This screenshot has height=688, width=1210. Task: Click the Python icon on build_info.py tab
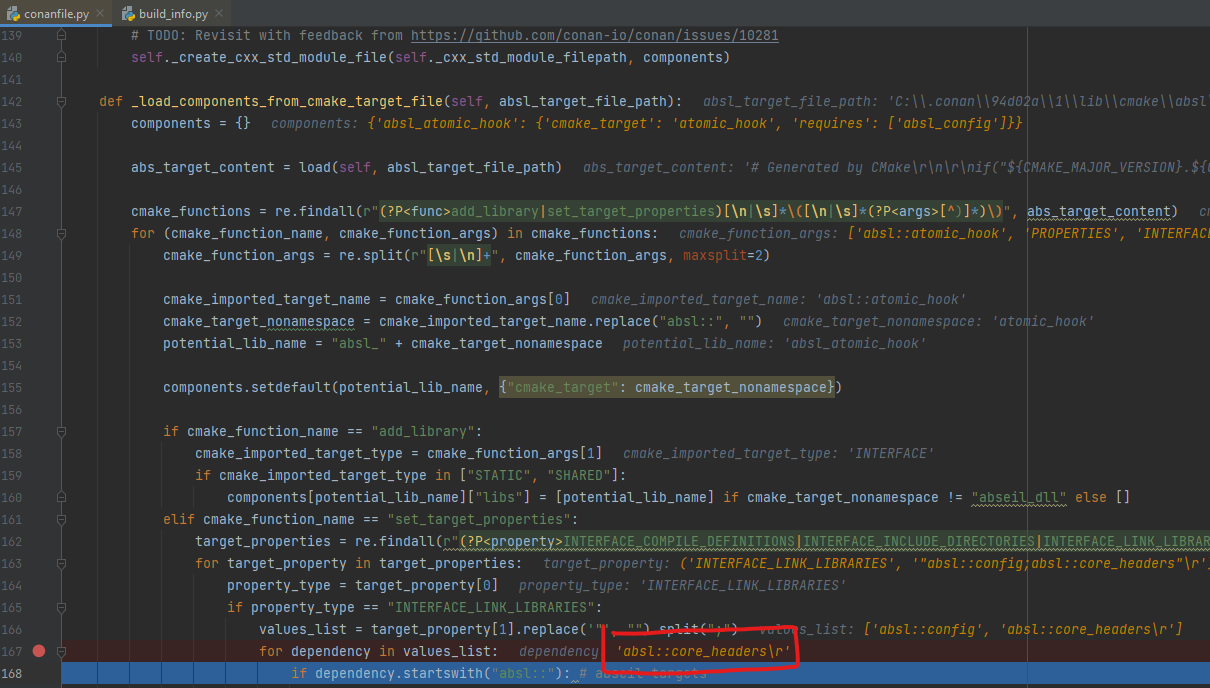126,14
